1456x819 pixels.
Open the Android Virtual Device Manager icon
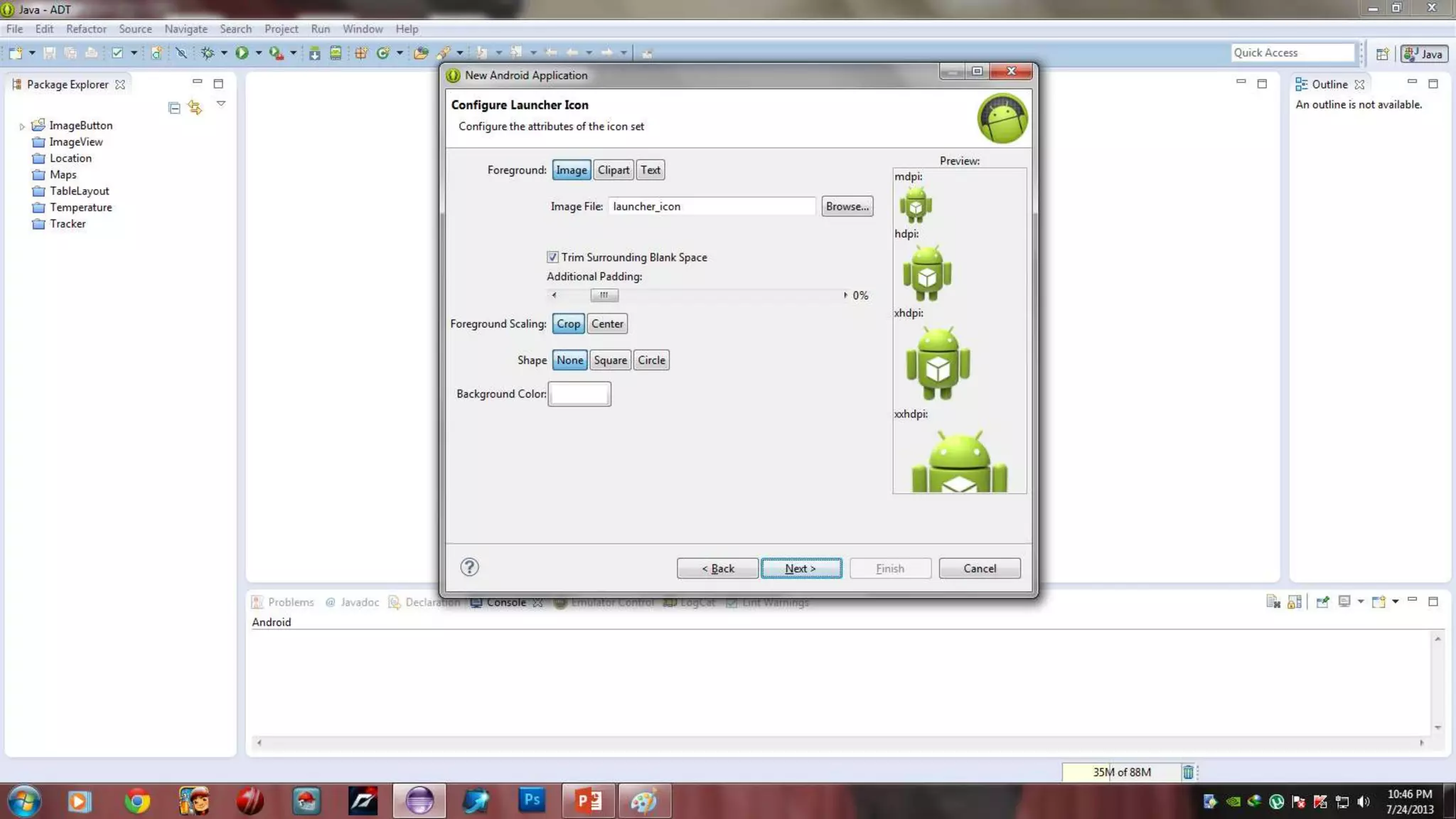coord(336,53)
